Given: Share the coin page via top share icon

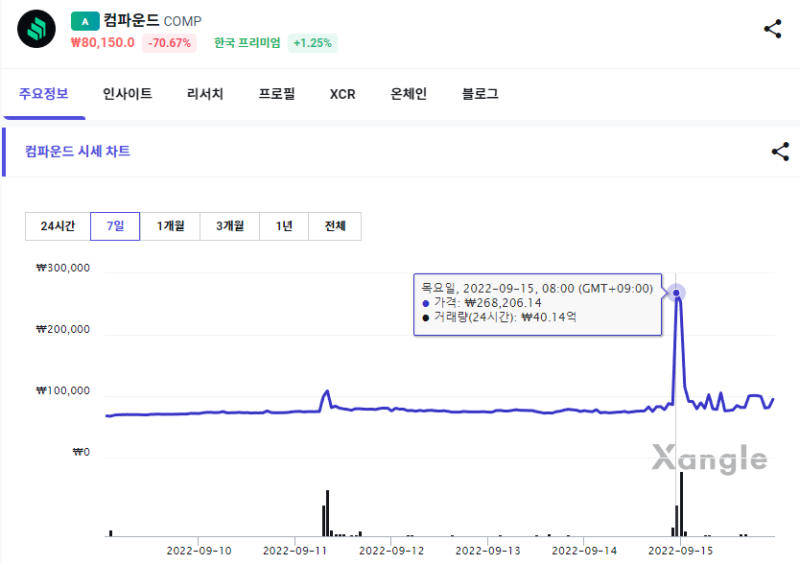Looking at the screenshot, I should (x=772, y=29).
